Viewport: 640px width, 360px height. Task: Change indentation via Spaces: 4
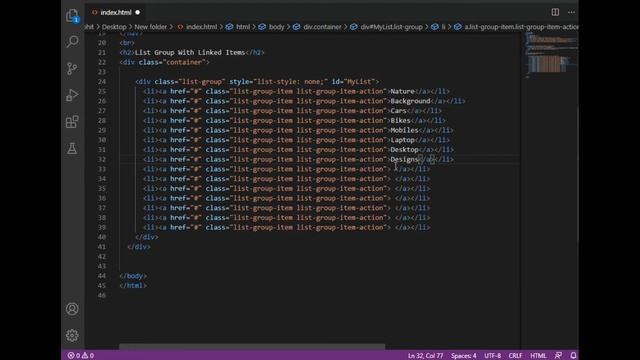click(x=463, y=356)
